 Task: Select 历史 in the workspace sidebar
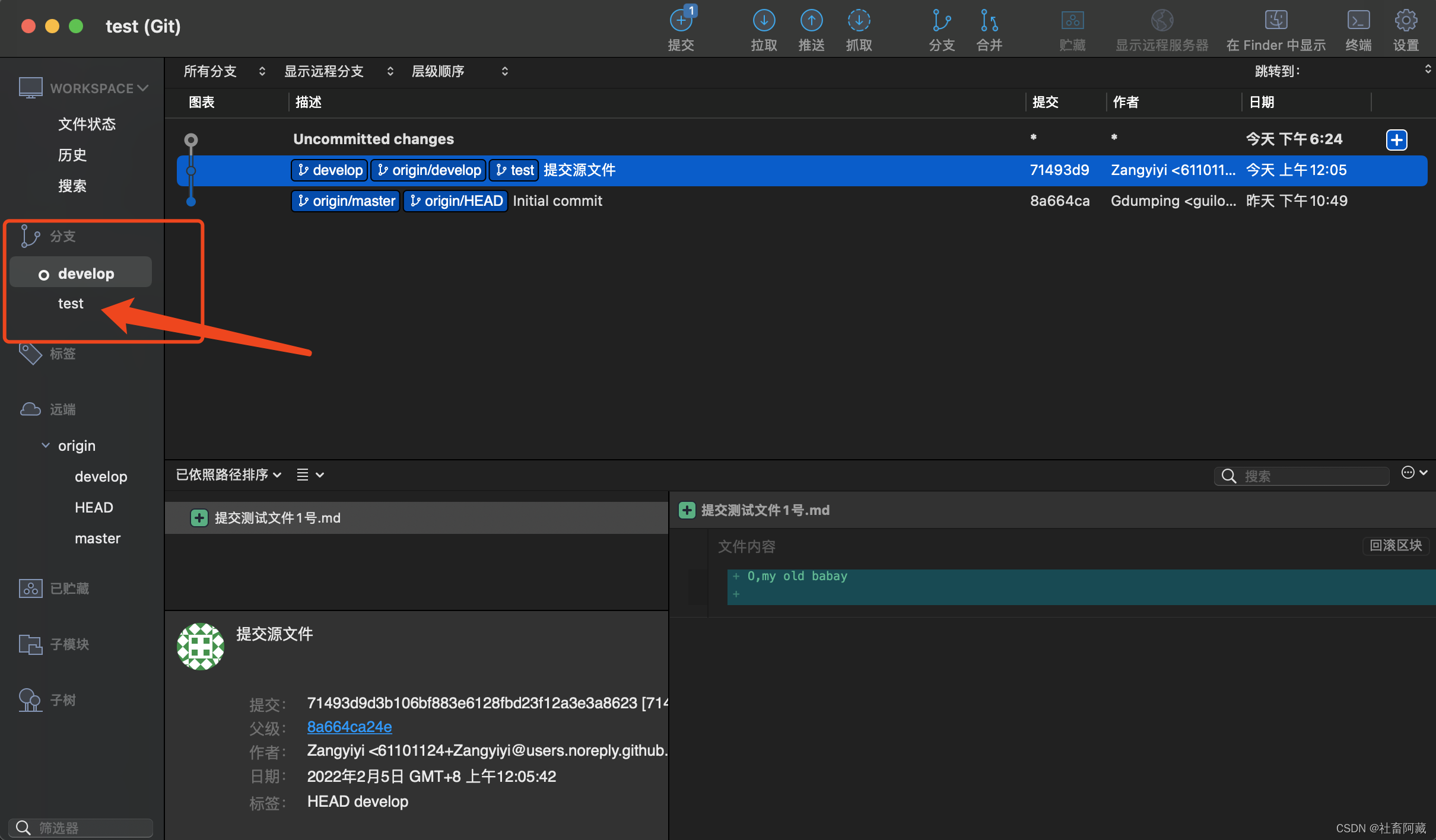pos(72,155)
